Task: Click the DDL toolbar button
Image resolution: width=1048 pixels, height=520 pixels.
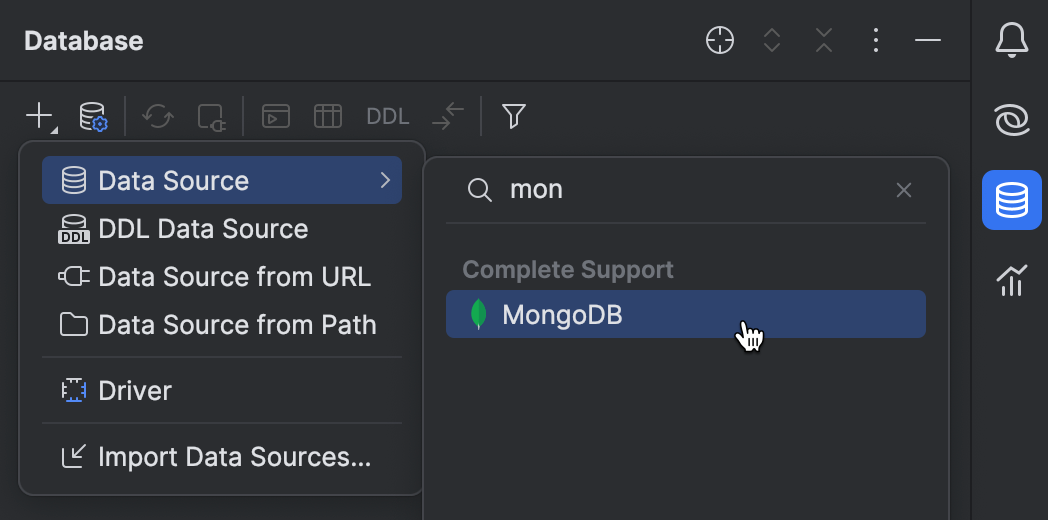Action: tap(388, 117)
